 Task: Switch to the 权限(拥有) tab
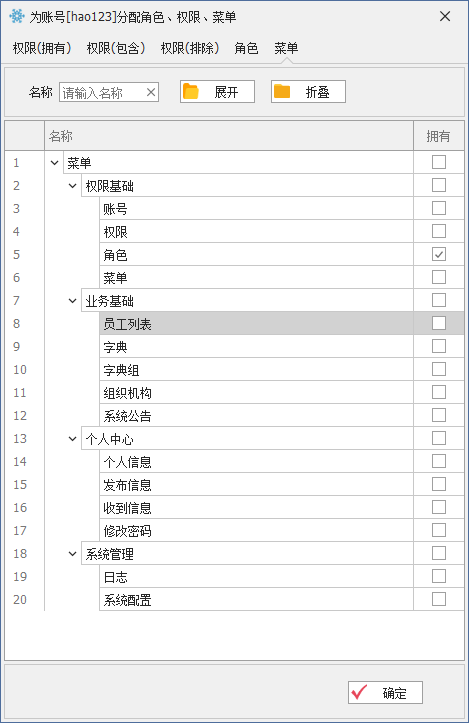pos(42,48)
